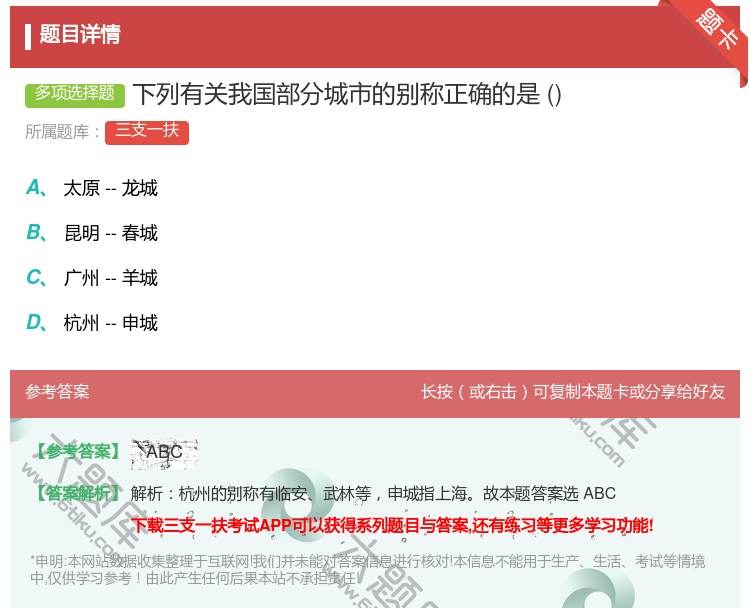Click the ABC answer image
Image resolution: width=750 pixels, height=608 pixels.
[165, 453]
